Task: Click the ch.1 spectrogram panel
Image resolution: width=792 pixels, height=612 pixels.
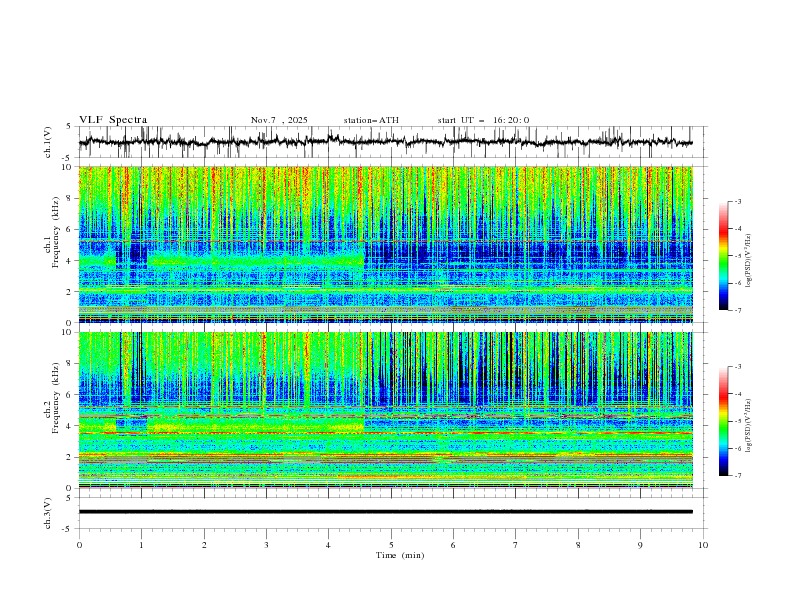Action: [386, 244]
